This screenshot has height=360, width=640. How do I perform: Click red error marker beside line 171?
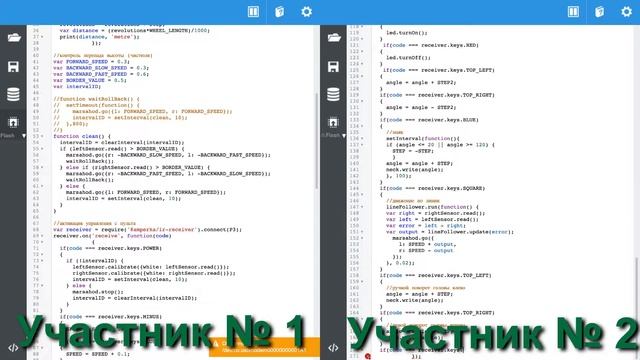point(367,356)
